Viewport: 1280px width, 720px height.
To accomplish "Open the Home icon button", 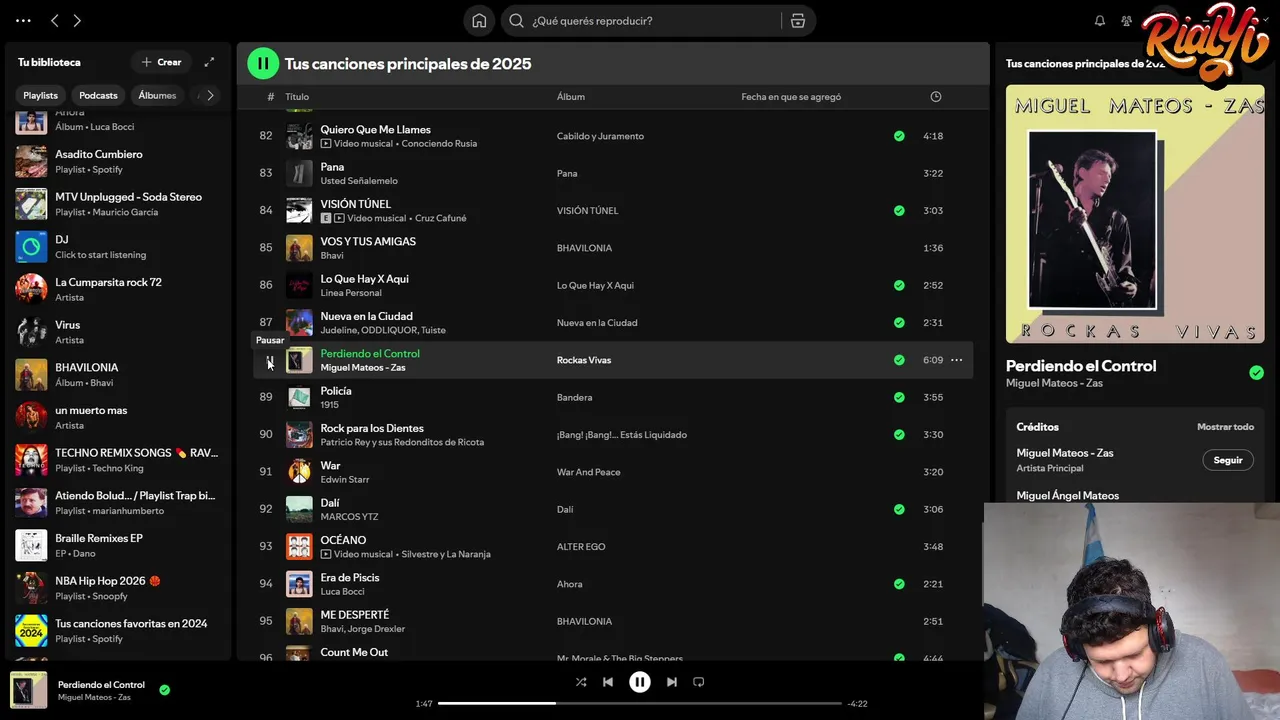I will (479, 21).
